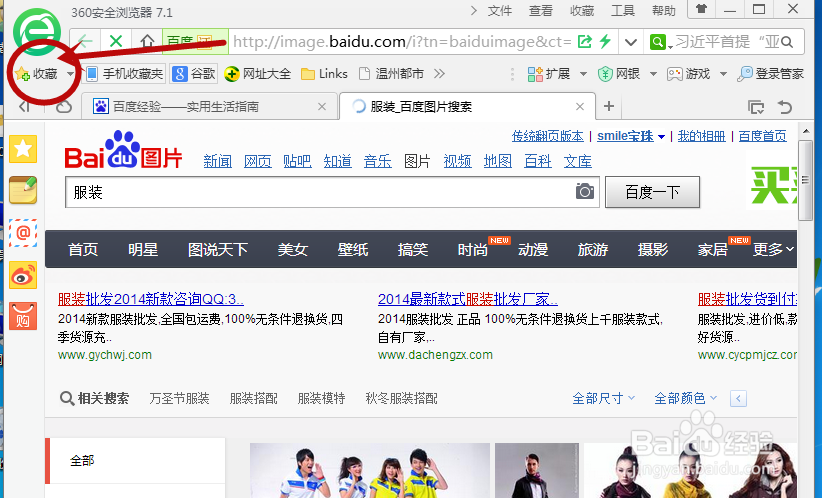Image resolution: width=822 pixels, height=498 pixels.
Task: Click the tab list window icon
Action: [756, 107]
